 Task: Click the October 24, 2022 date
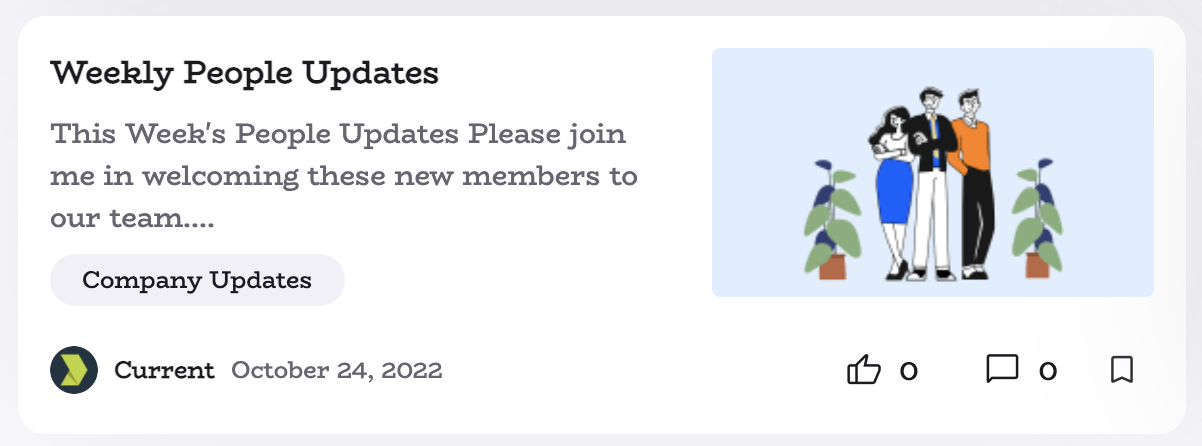click(337, 370)
